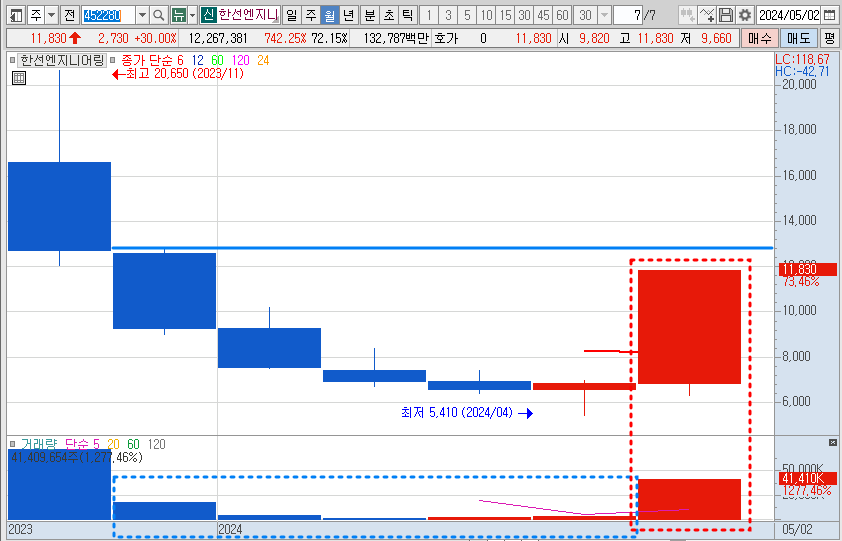Open the custom interval 30 dropdown arrow

(605, 15)
